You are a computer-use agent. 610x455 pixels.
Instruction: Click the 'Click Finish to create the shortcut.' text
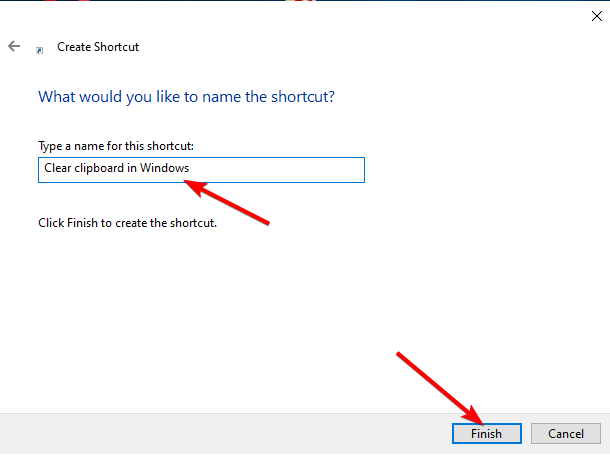127,223
